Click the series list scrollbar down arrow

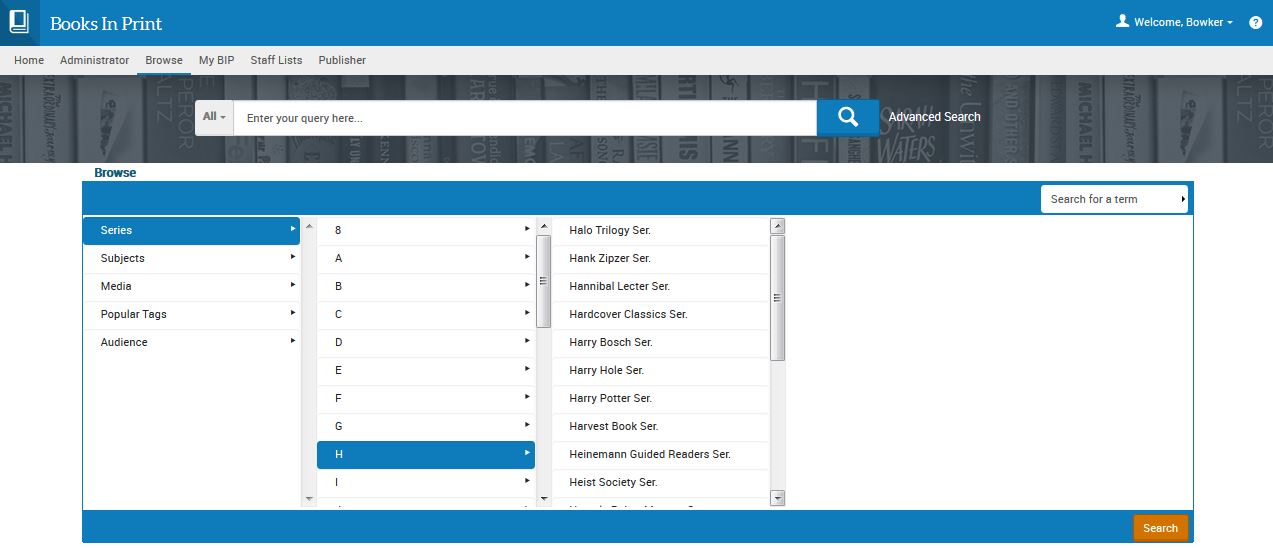pyautogui.click(x=778, y=498)
